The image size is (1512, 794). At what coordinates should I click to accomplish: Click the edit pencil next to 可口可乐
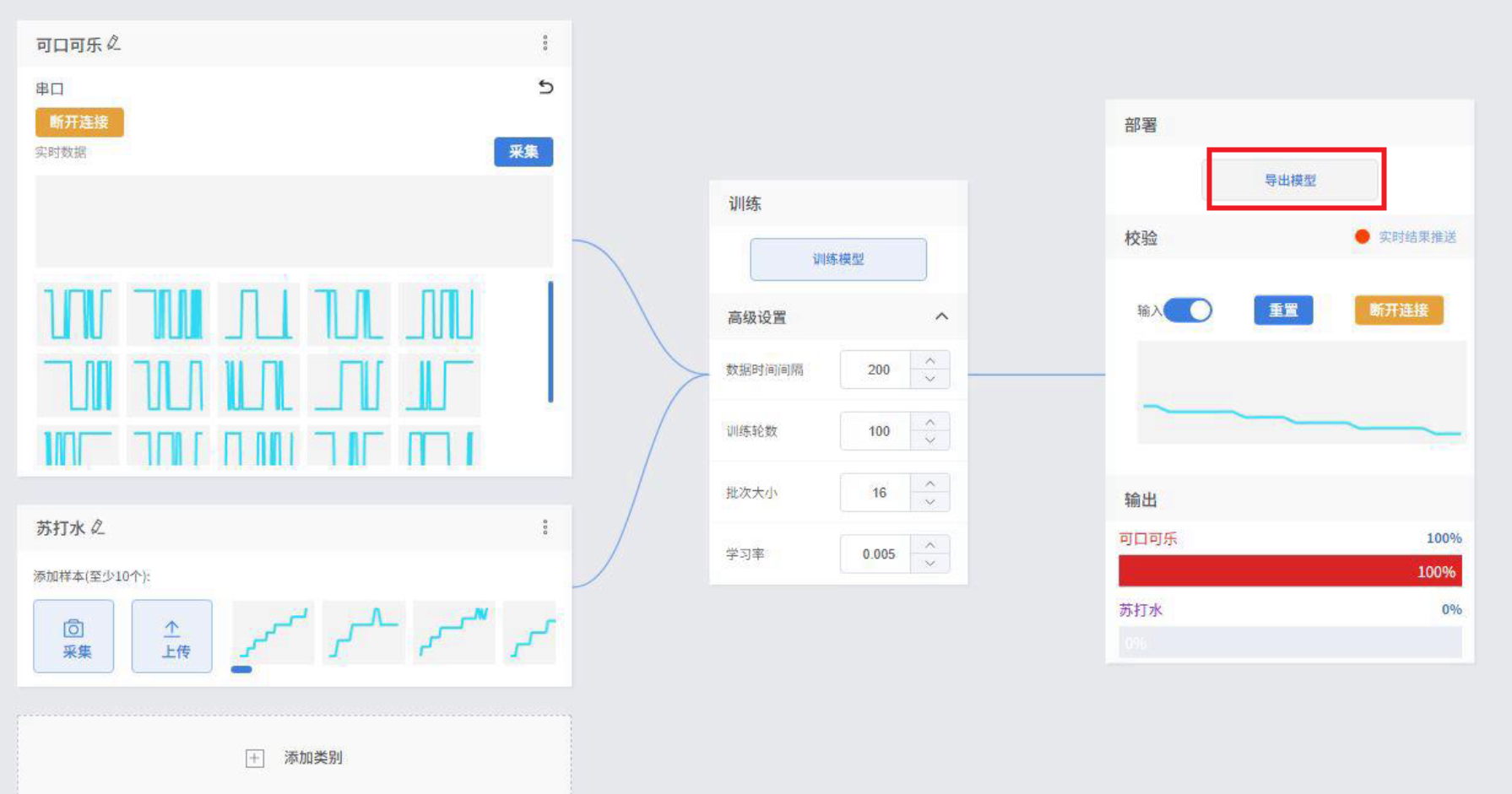[114, 43]
